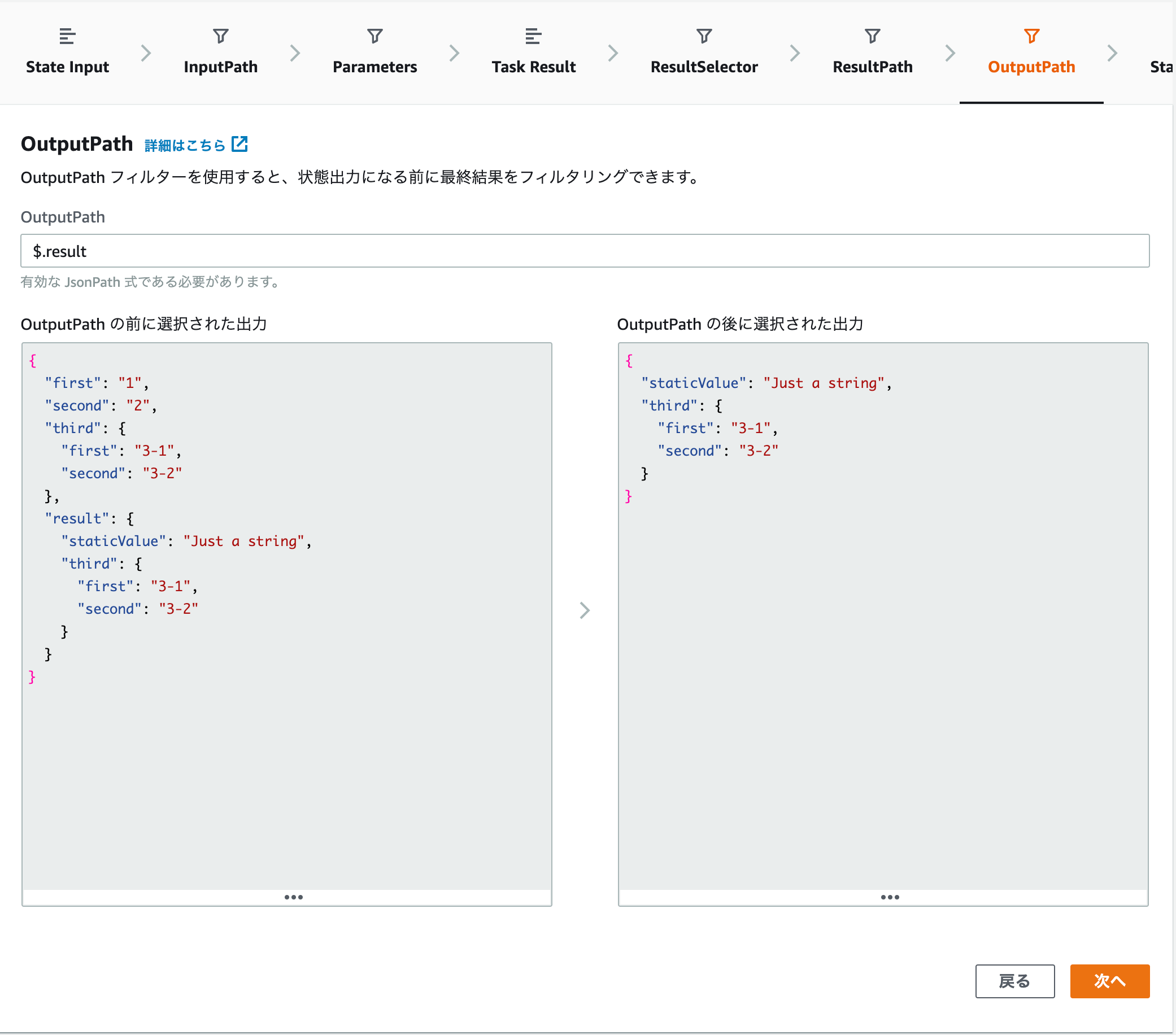Grab the right output panel's resize handle dots
The width and height of the screenshot is (1176, 1035).
890,897
